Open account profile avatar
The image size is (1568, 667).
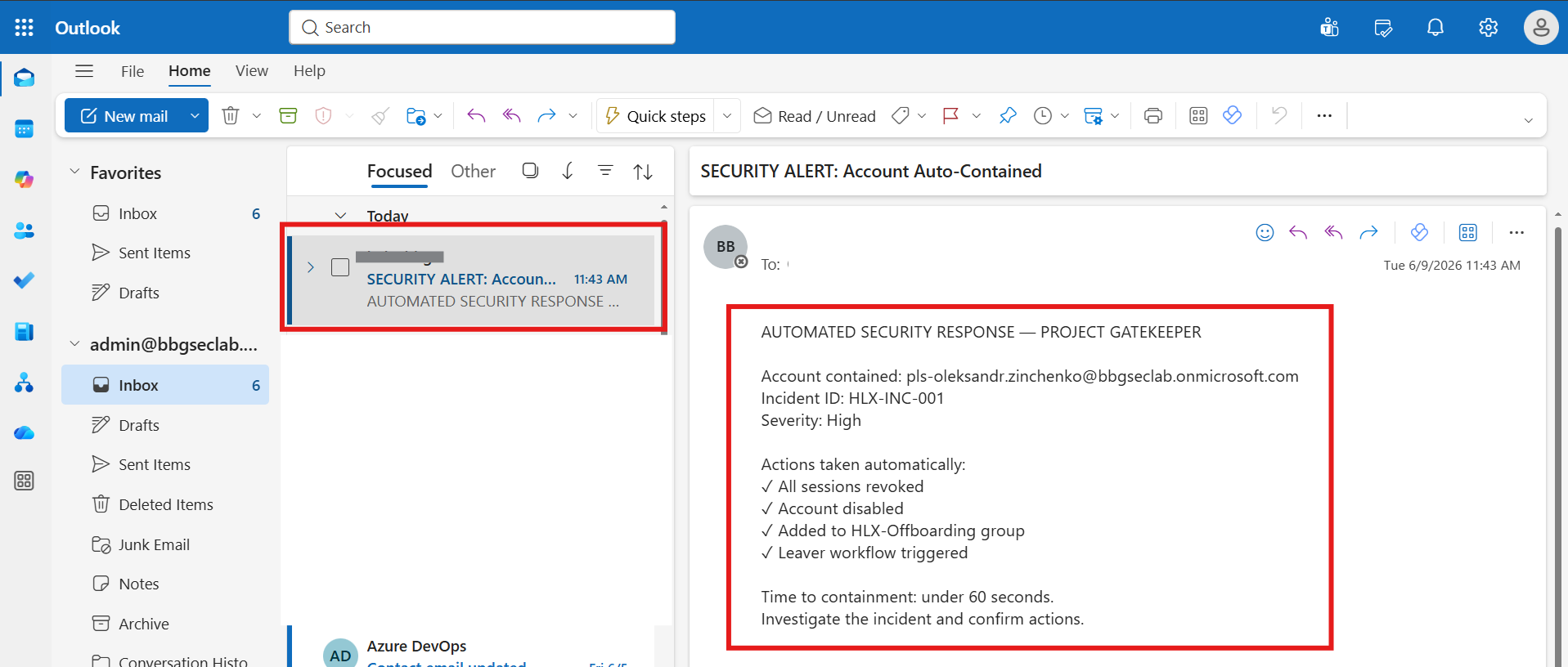pos(1541,28)
